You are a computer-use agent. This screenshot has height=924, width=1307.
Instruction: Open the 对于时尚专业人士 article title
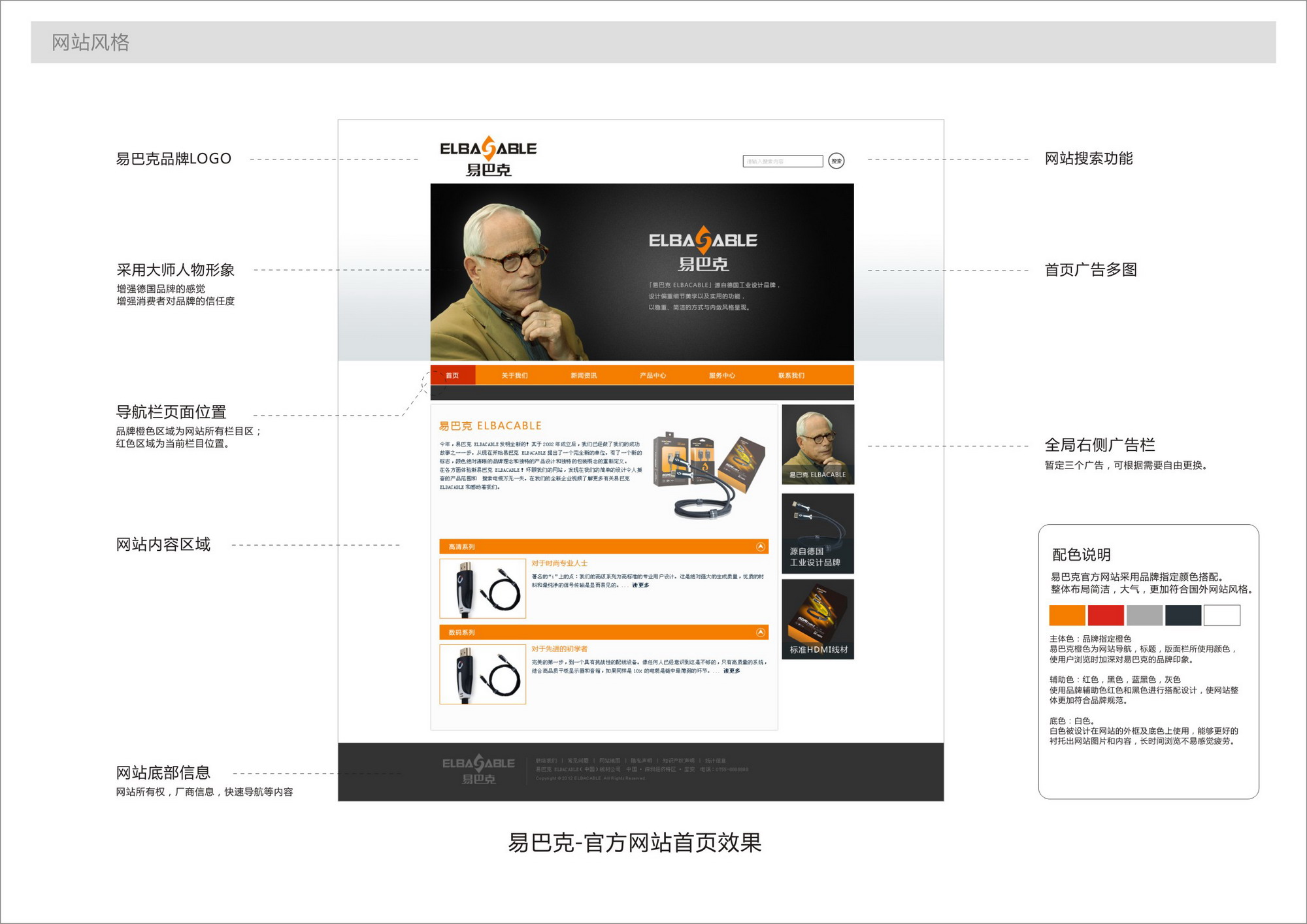(559, 563)
